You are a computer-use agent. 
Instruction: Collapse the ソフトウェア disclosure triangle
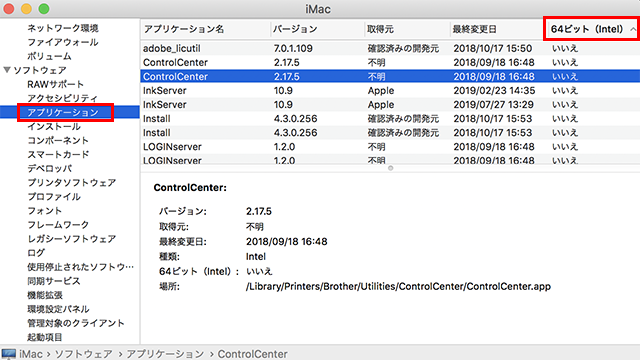[x=7, y=70]
